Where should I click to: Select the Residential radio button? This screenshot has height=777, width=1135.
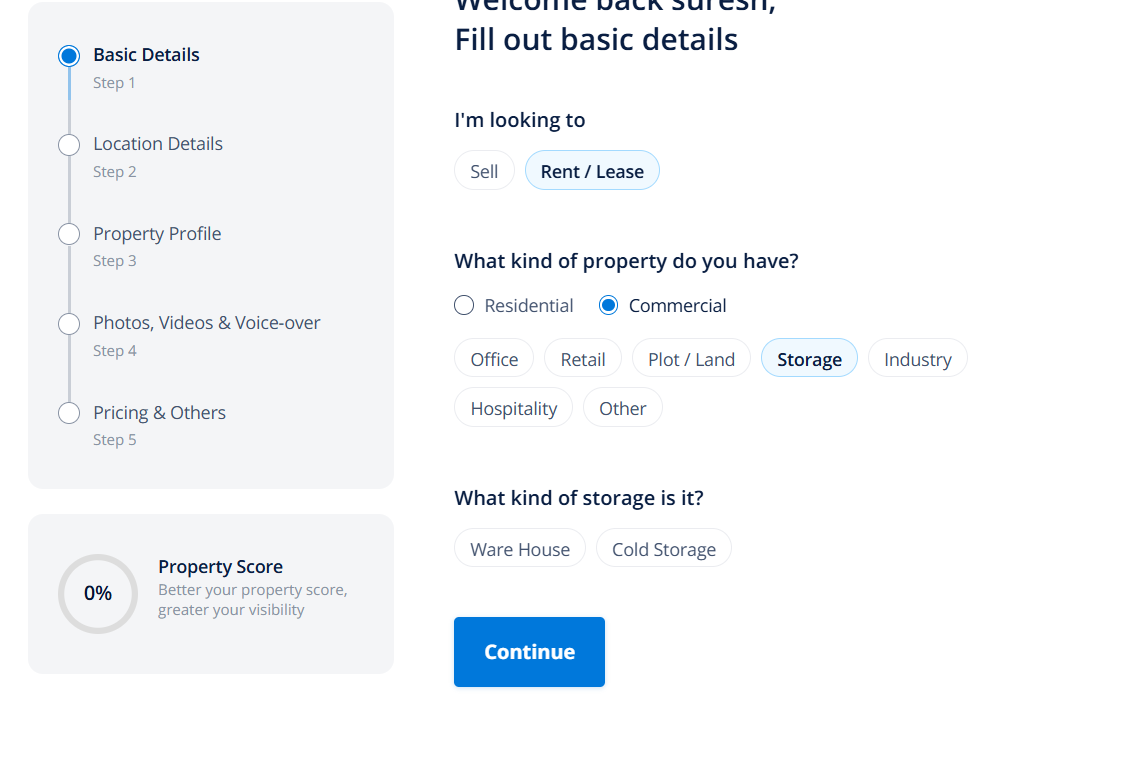pyautogui.click(x=464, y=306)
